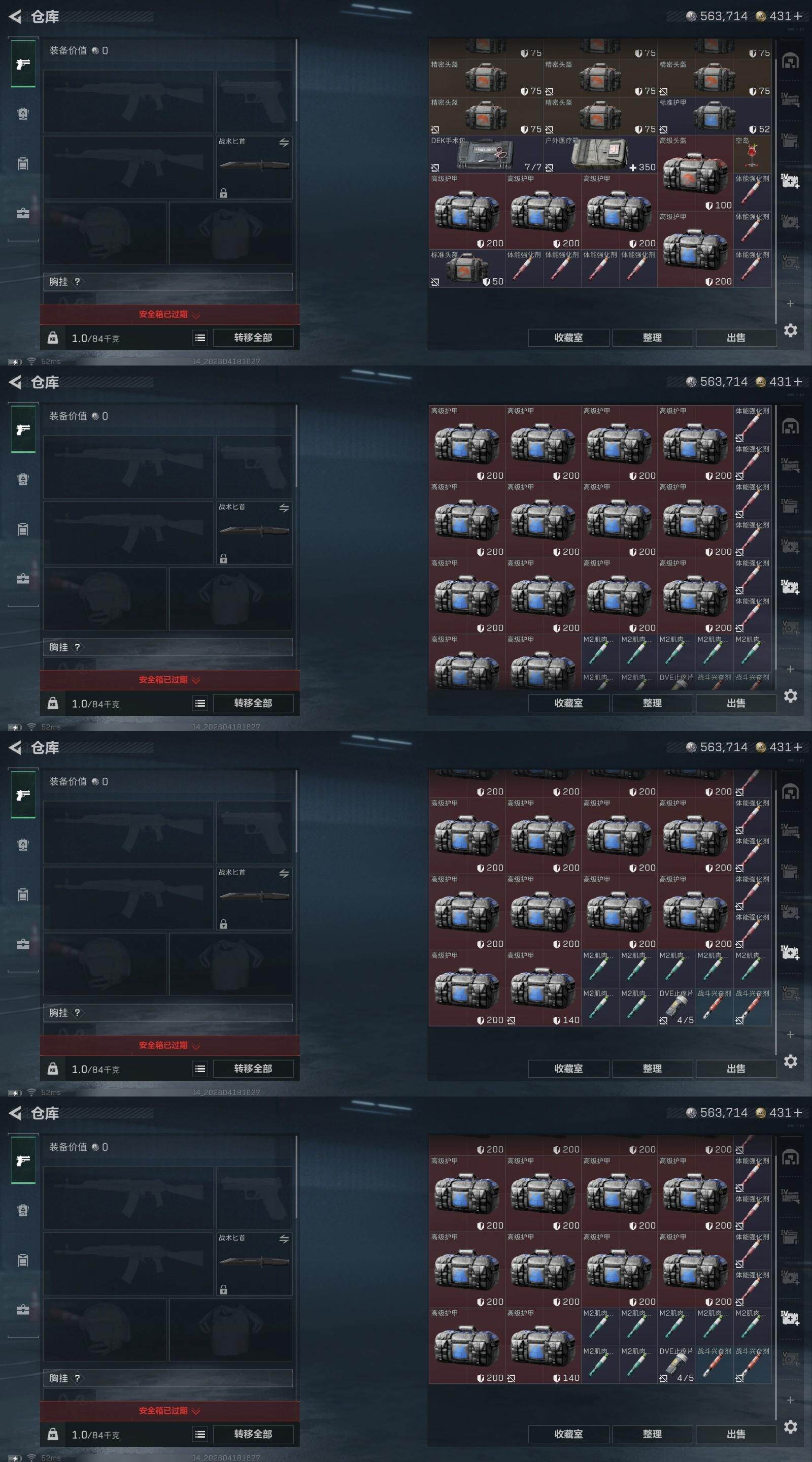
Task: Toggle list view icon beside topmost 转移全部
Action: 200,338
